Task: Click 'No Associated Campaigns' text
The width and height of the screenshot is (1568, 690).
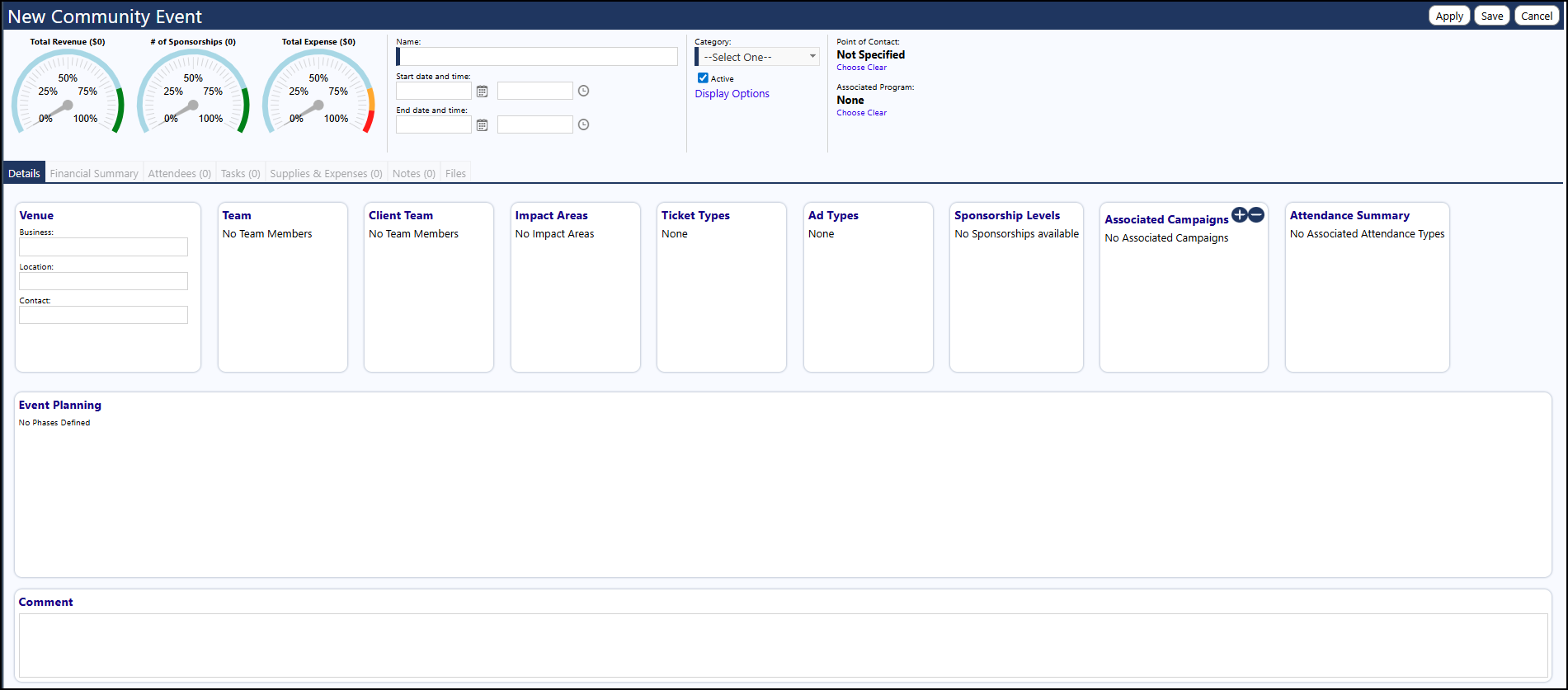Action: (x=1166, y=238)
